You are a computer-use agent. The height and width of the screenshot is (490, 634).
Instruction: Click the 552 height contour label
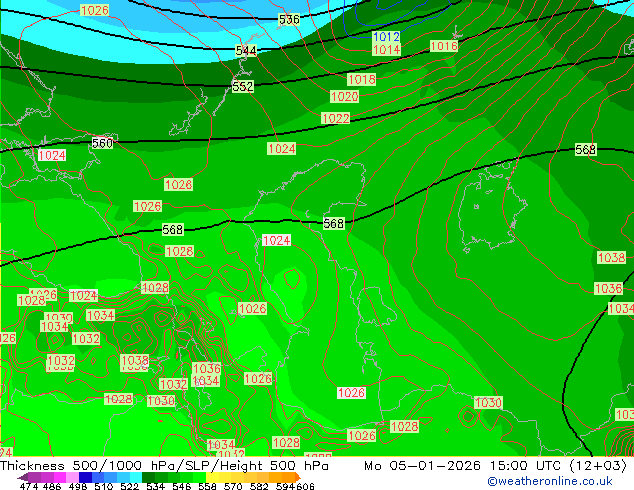click(243, 86)
